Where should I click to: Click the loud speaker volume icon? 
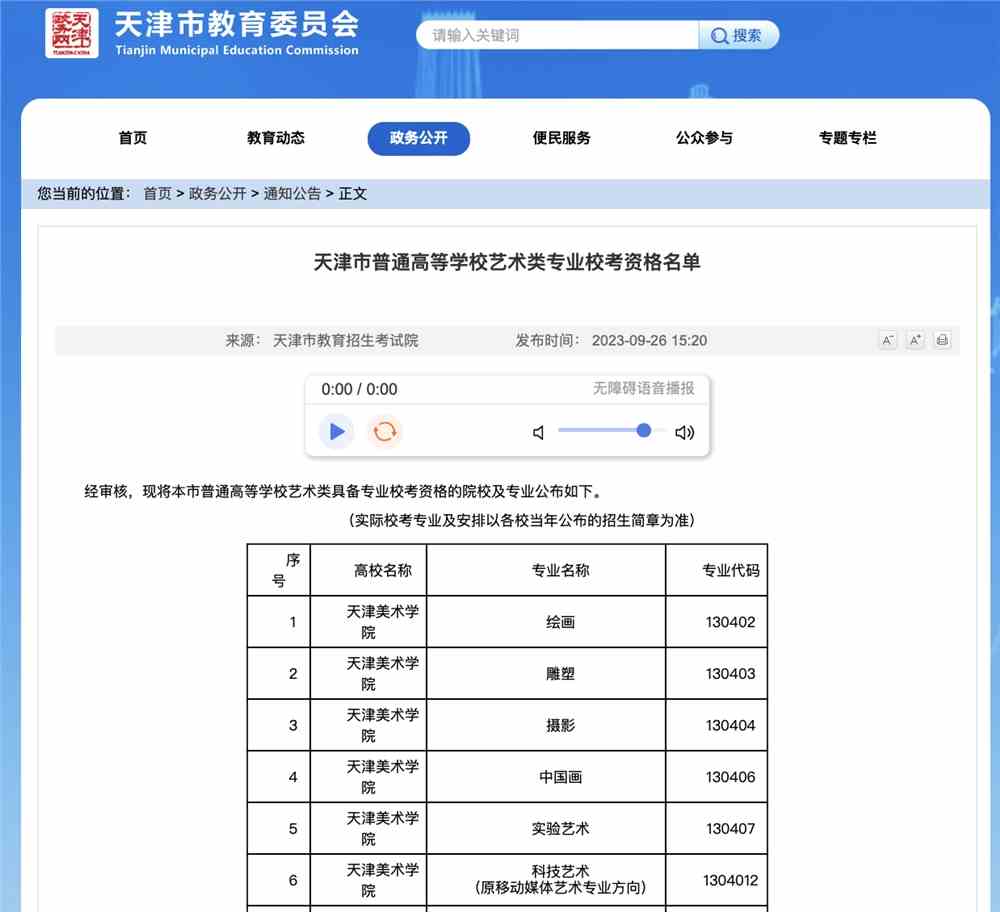click(684, 432)
